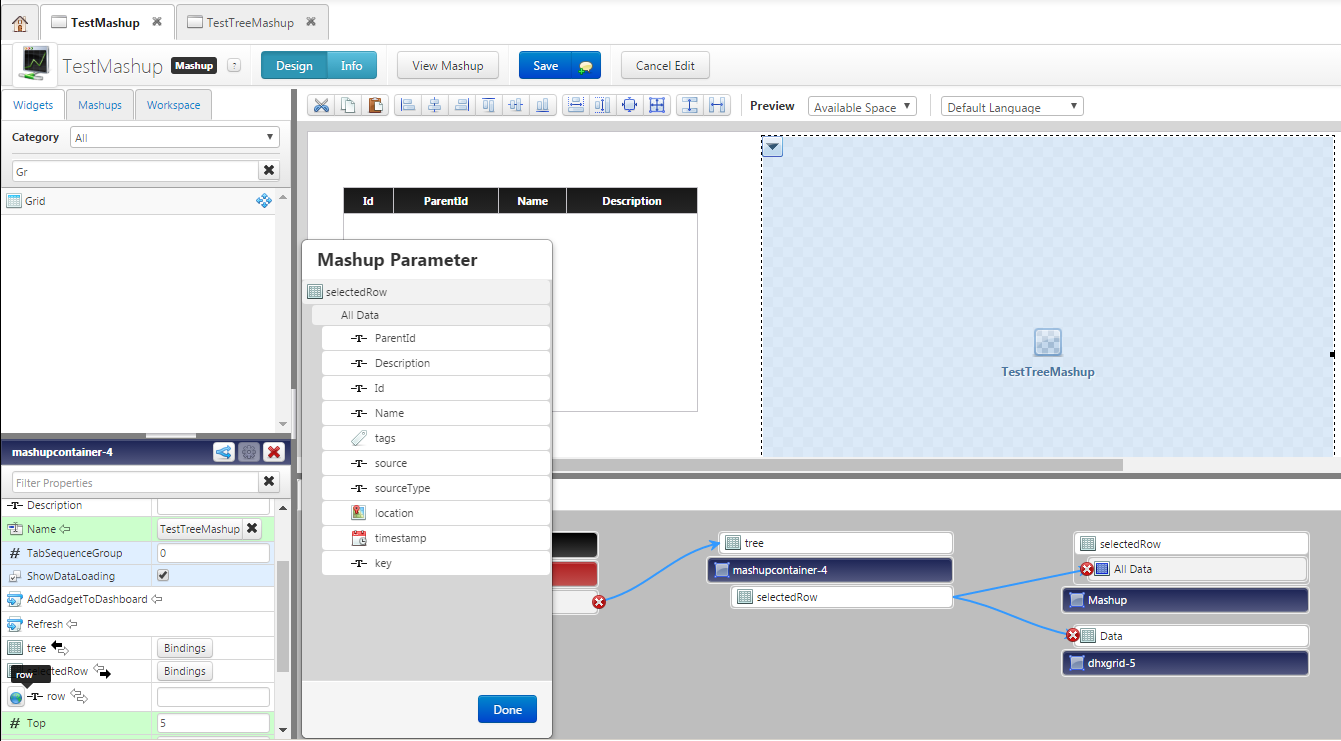1341x741 pixels.
Task: Click the share icon in the mashupcontainer-4 header
Action: (224, 452)
